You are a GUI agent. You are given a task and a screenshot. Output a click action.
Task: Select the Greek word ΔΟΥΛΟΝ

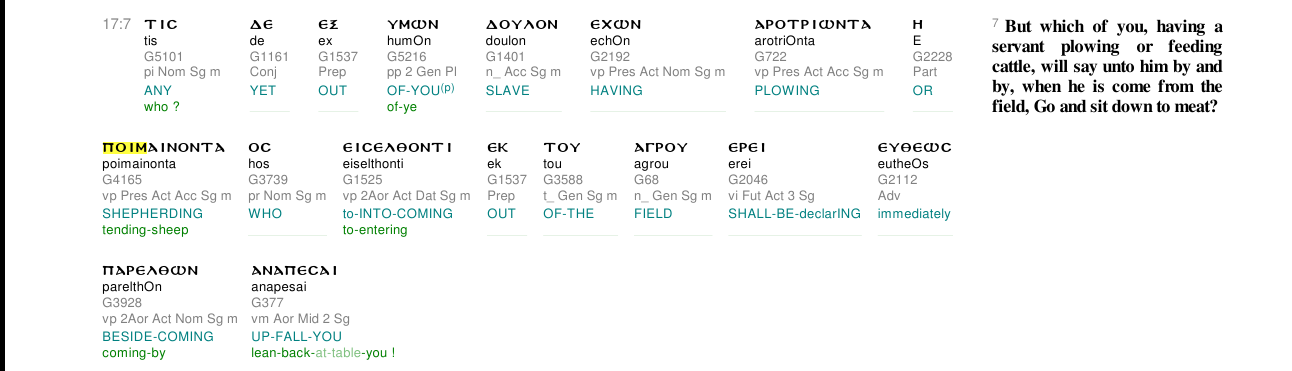(522, 24)
